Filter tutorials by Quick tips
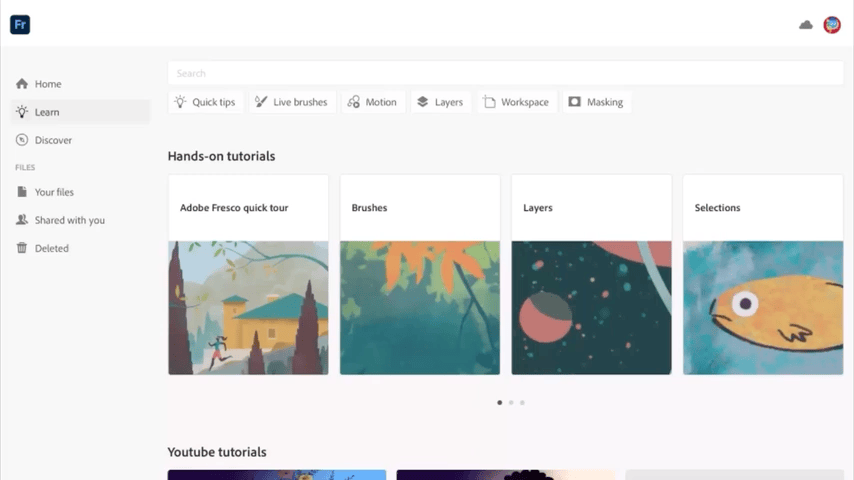 206,102
